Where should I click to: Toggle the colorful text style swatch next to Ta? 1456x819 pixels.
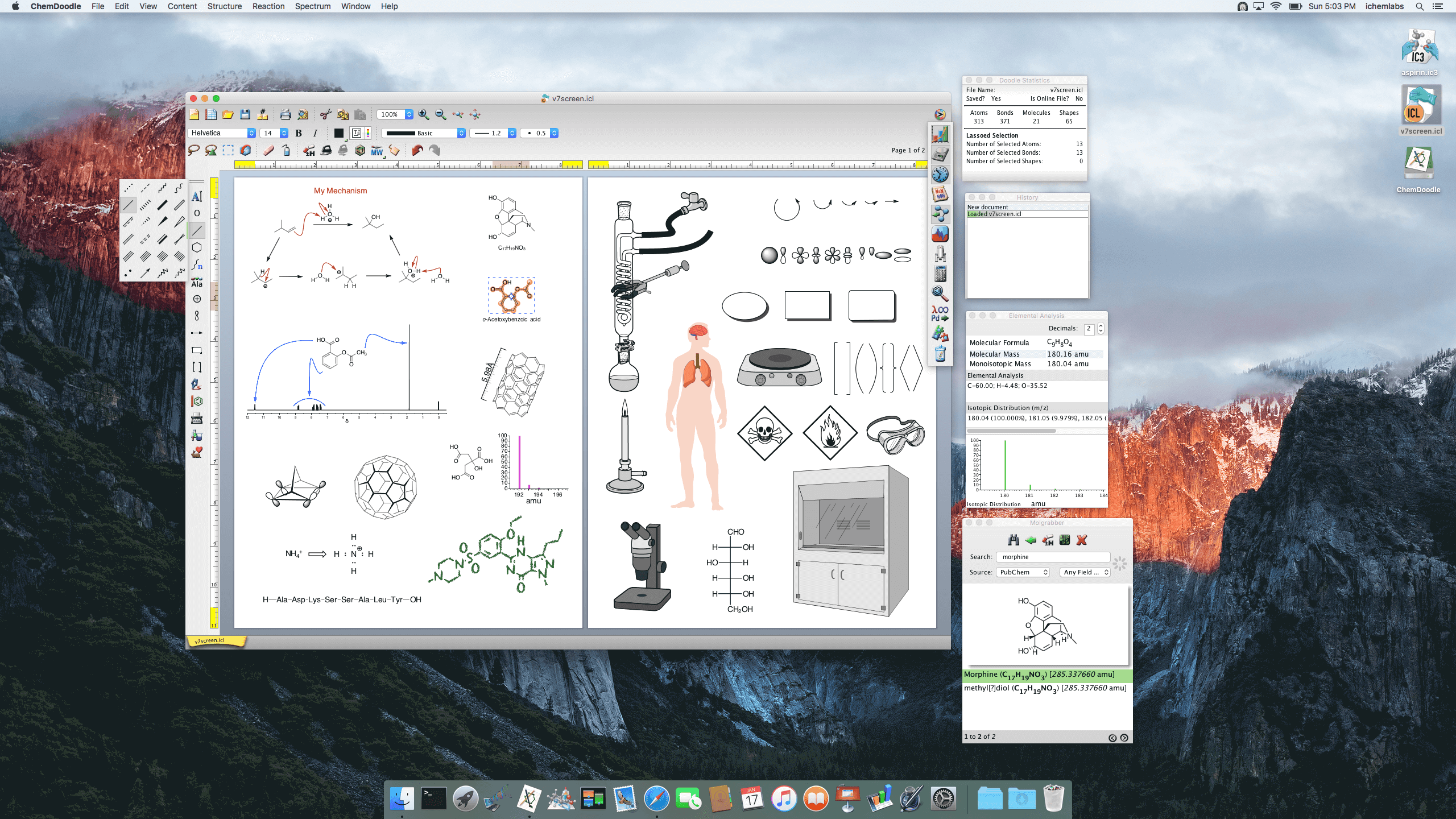[x=369, y=133]
